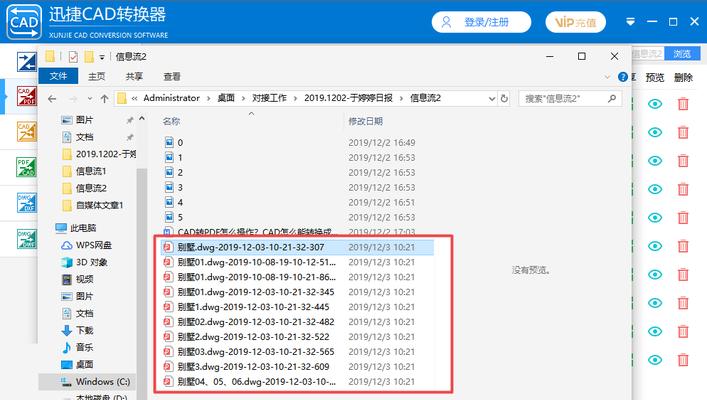Select the pinned 图片 in Quick access
The image size is (707, 400).
[x=84, y=120]
